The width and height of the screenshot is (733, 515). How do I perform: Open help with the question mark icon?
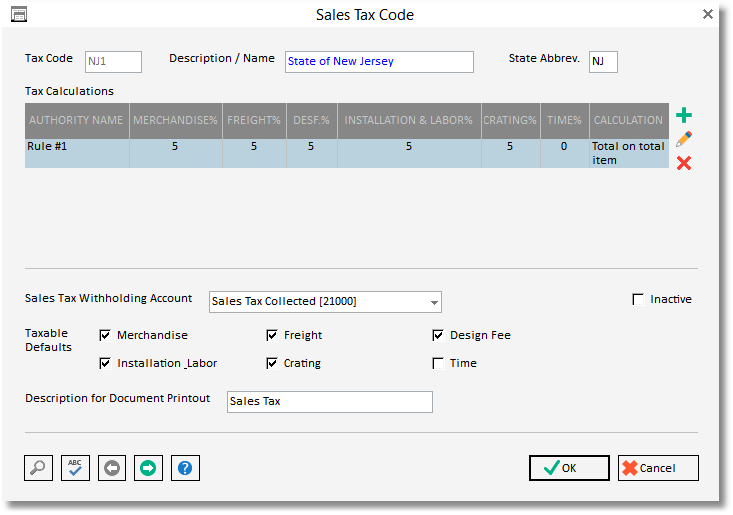184,468
